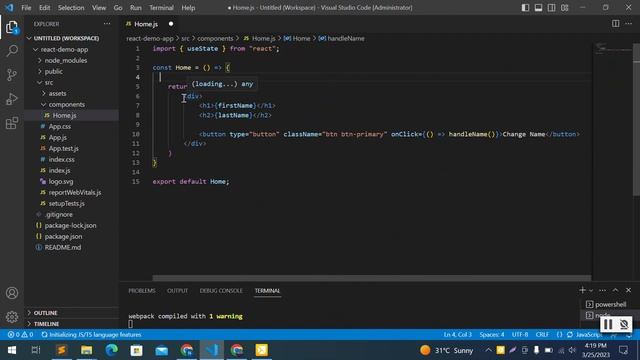The height and width of the screenshot is (360, 640).
Task: Open the Run and Debug view
Action: (x=12, y=99)
